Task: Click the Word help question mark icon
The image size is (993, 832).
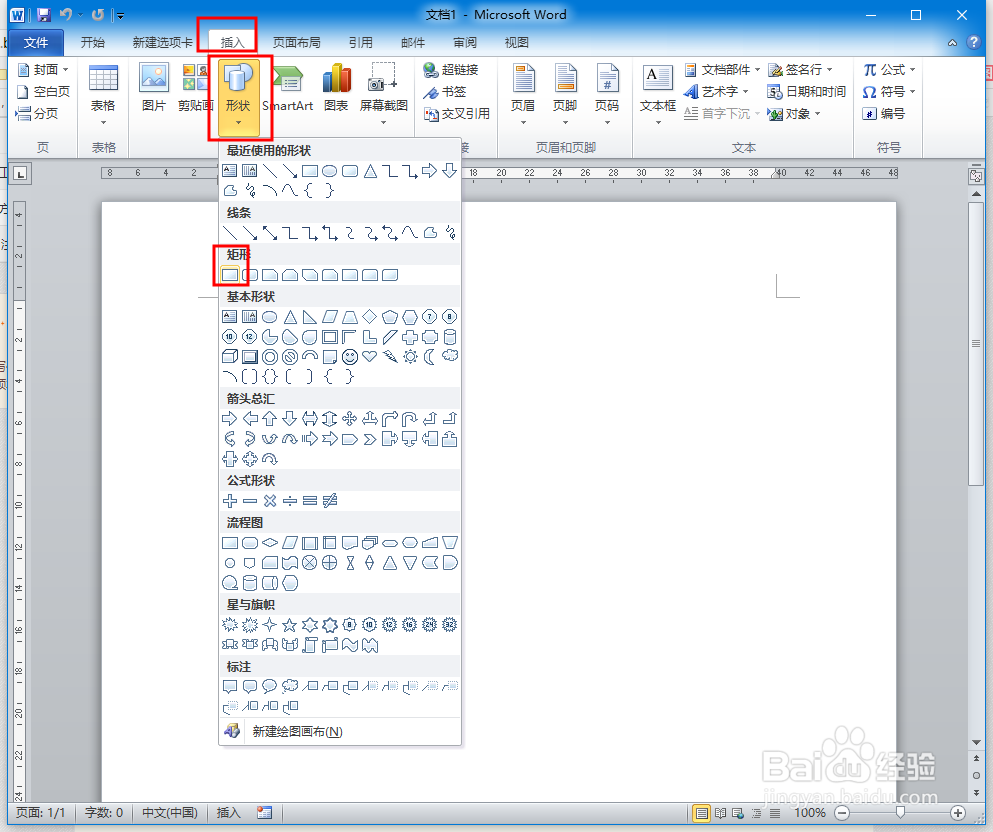Action: (973, 42)
